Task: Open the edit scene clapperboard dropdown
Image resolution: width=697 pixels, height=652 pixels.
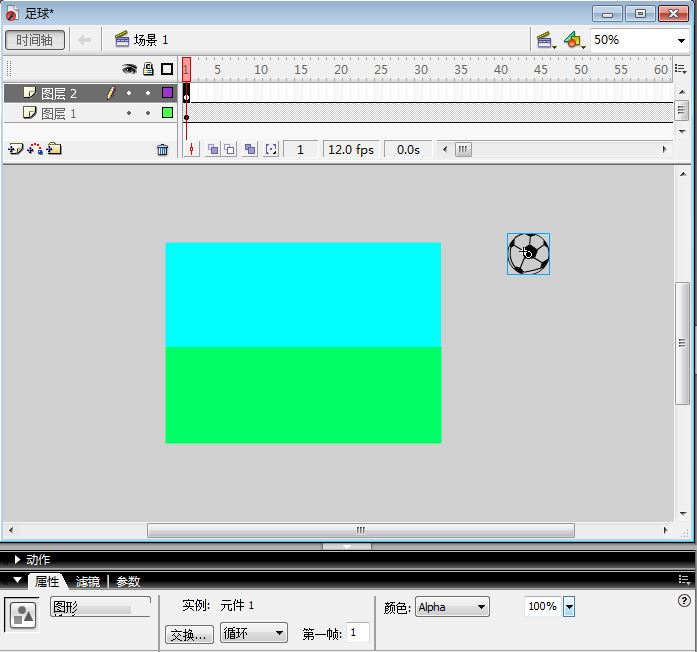Action: coord(546,40)
